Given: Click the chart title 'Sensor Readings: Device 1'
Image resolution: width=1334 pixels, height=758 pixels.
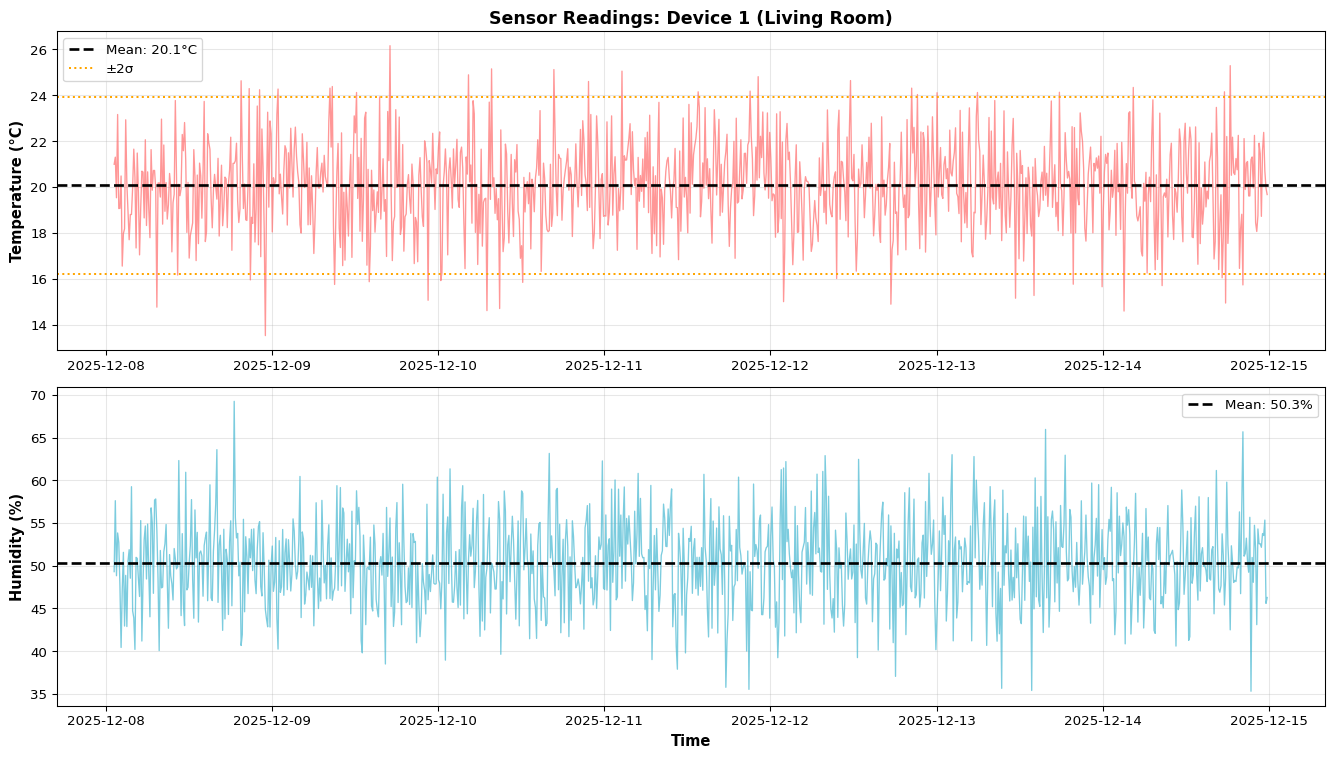Looking at the screenshot, I should pos(690,18).
